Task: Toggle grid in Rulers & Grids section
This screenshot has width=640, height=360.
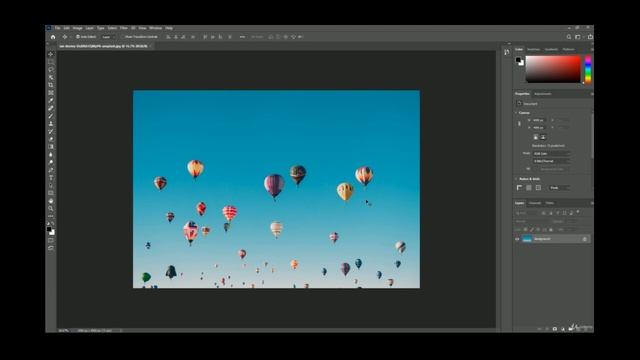Action: pyautogui.click(x=529, y=188)
